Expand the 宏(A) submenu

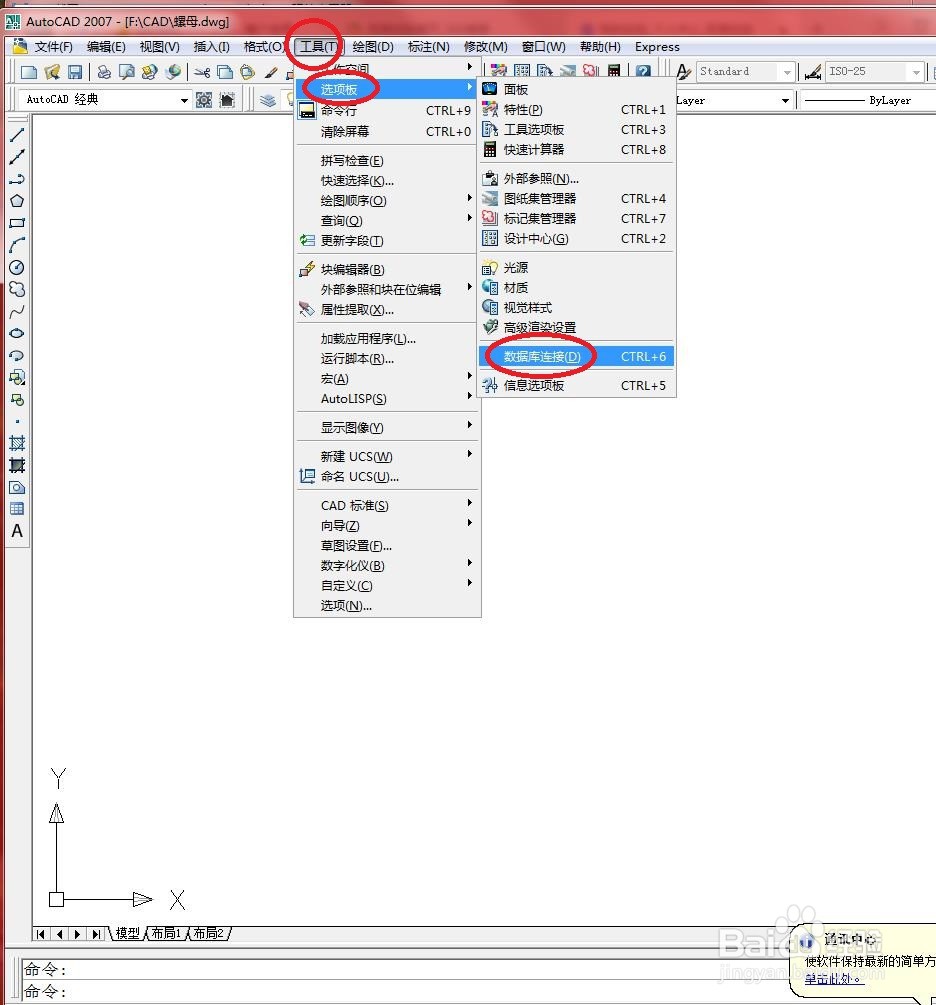tap(387, 379)
